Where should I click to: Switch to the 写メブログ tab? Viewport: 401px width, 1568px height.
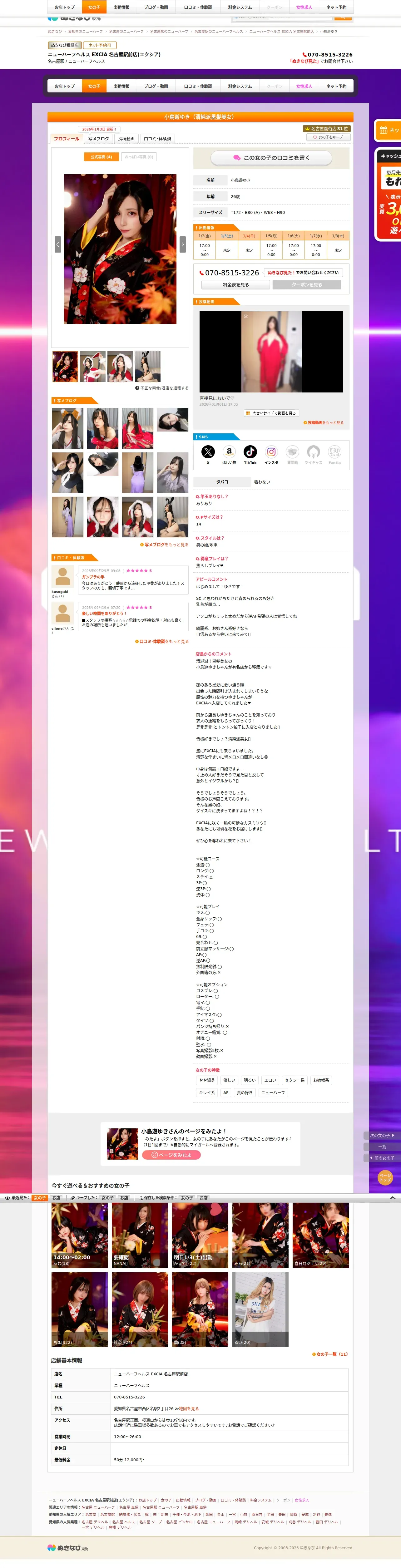pos(99,139)
